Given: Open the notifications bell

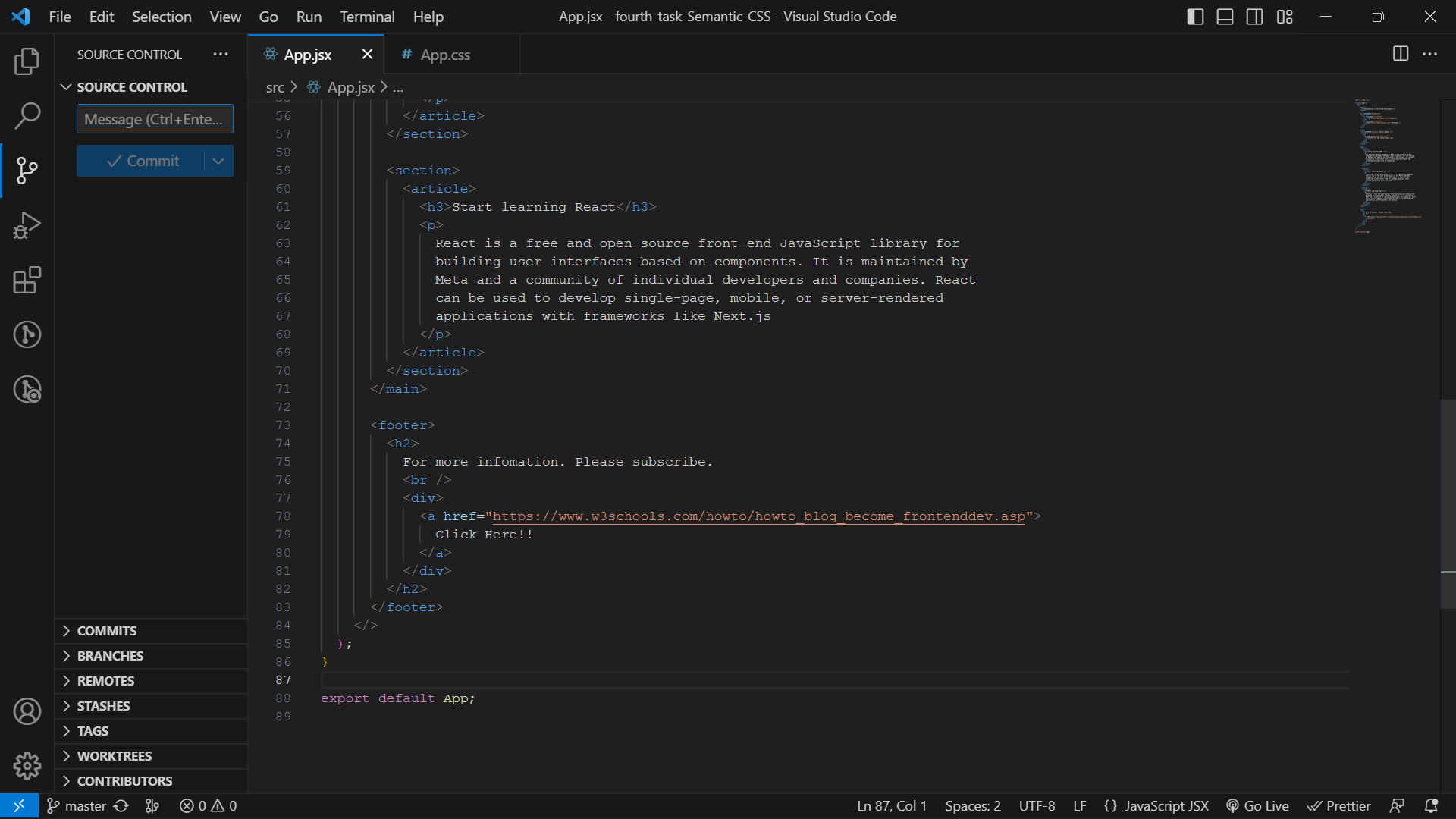Looking at the screenshot, I should click(1432, 805).
